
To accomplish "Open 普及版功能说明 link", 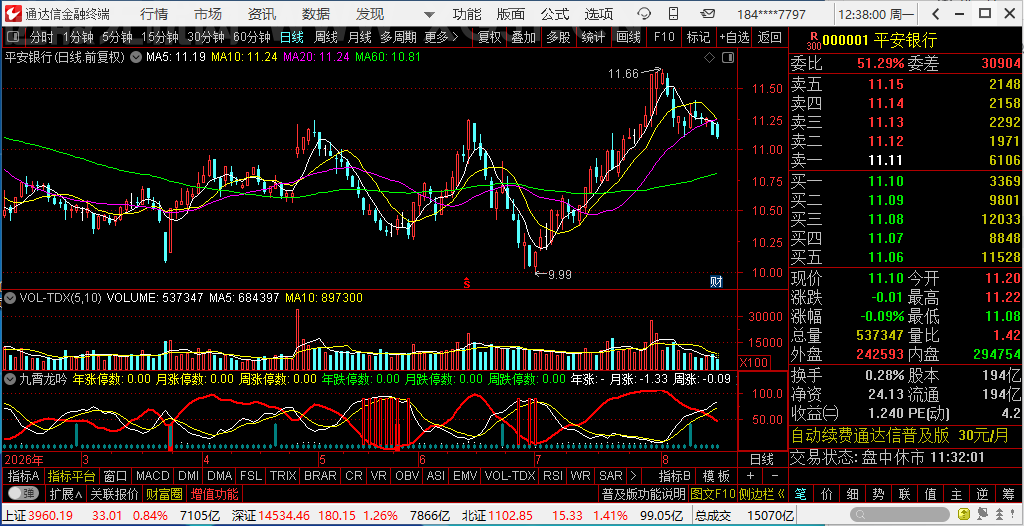I will point(643,493).
